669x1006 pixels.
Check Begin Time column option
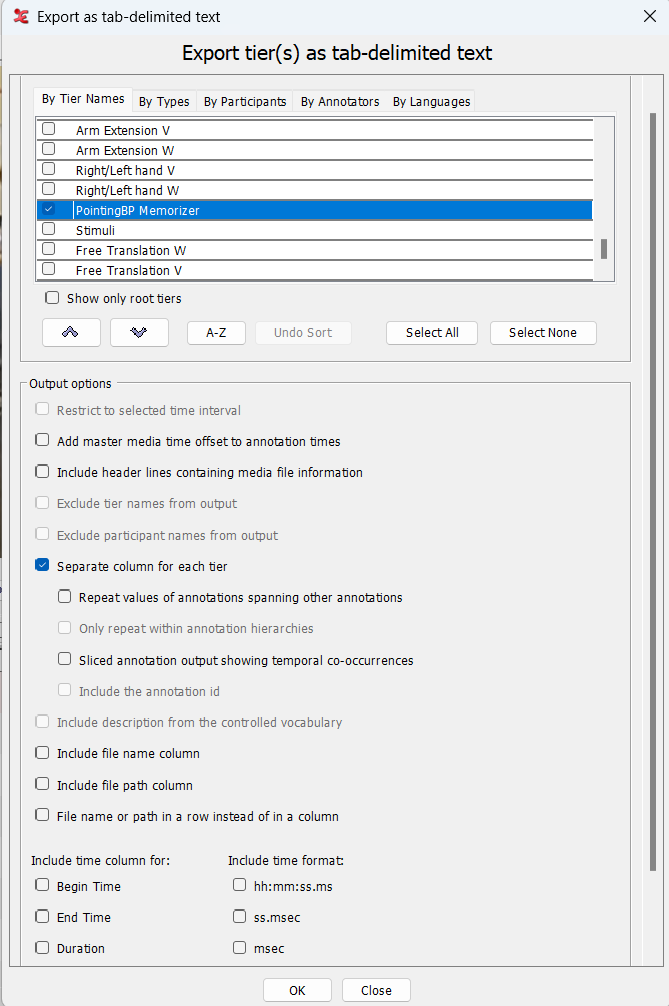tap(42, 886)
